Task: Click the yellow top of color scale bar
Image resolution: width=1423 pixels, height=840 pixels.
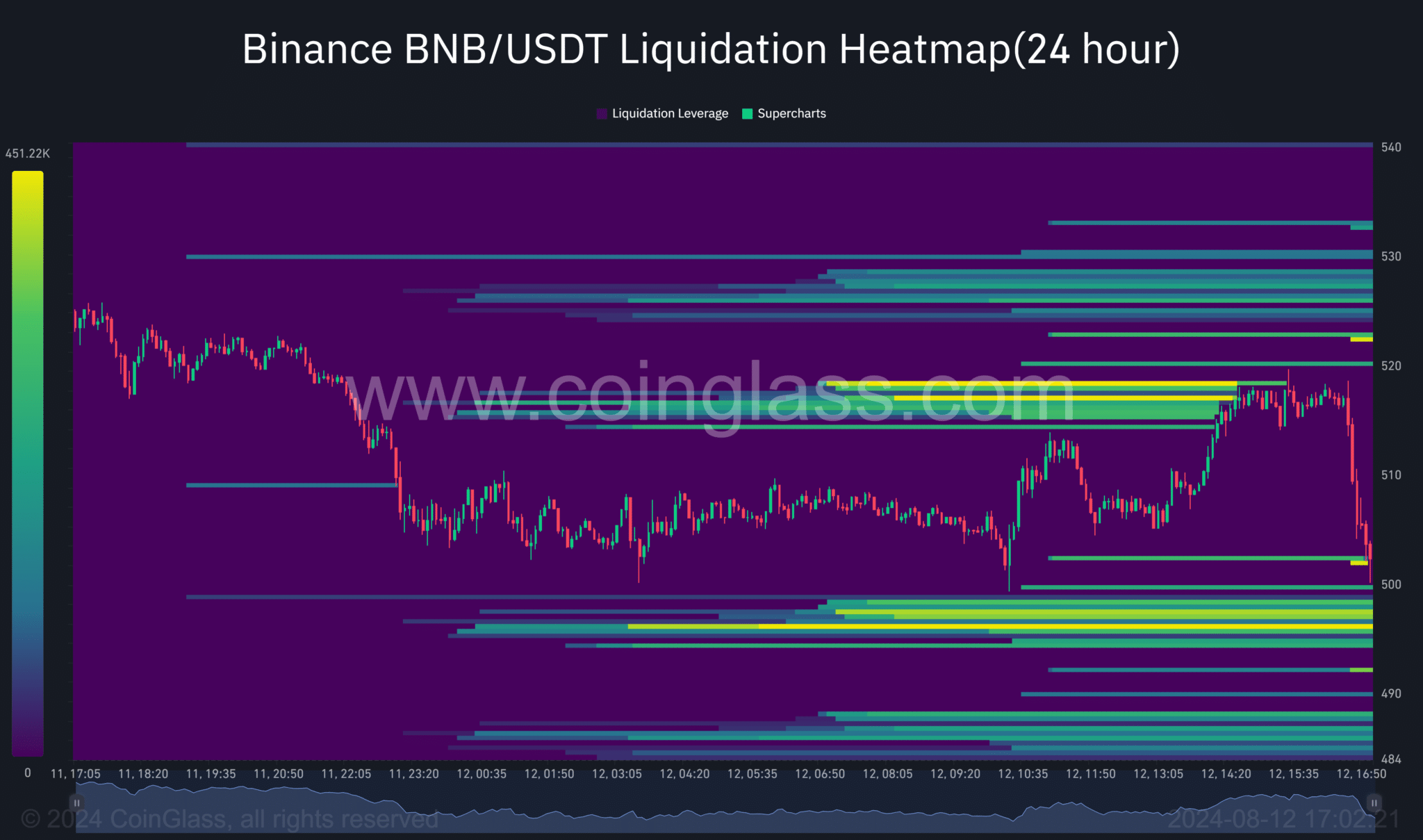Action: coord(27,178)
